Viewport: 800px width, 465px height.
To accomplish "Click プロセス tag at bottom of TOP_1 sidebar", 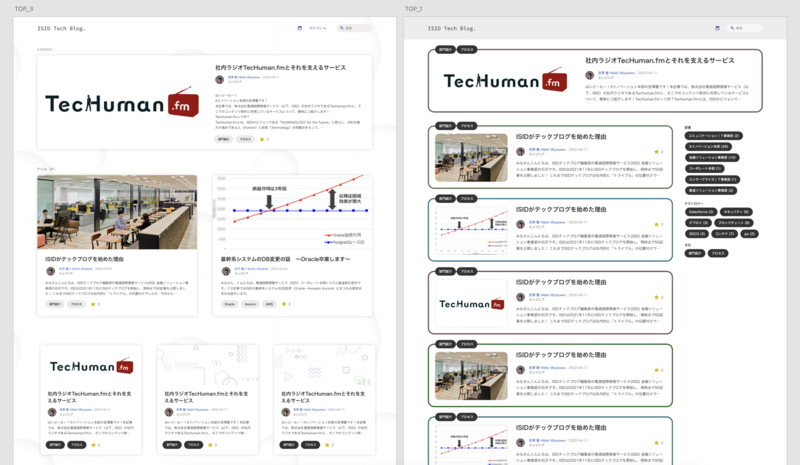I will pos(718,253).
